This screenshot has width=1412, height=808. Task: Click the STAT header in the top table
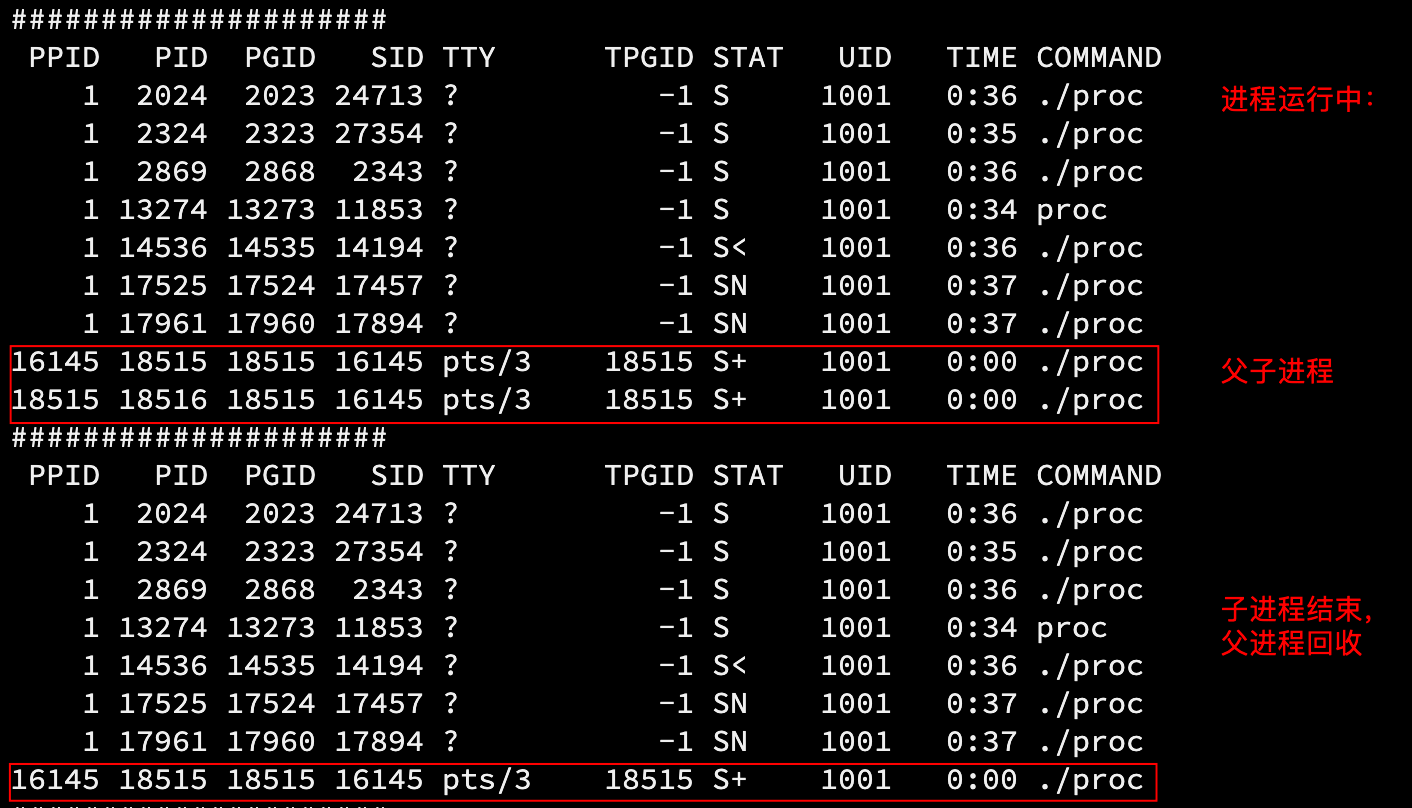747,58
